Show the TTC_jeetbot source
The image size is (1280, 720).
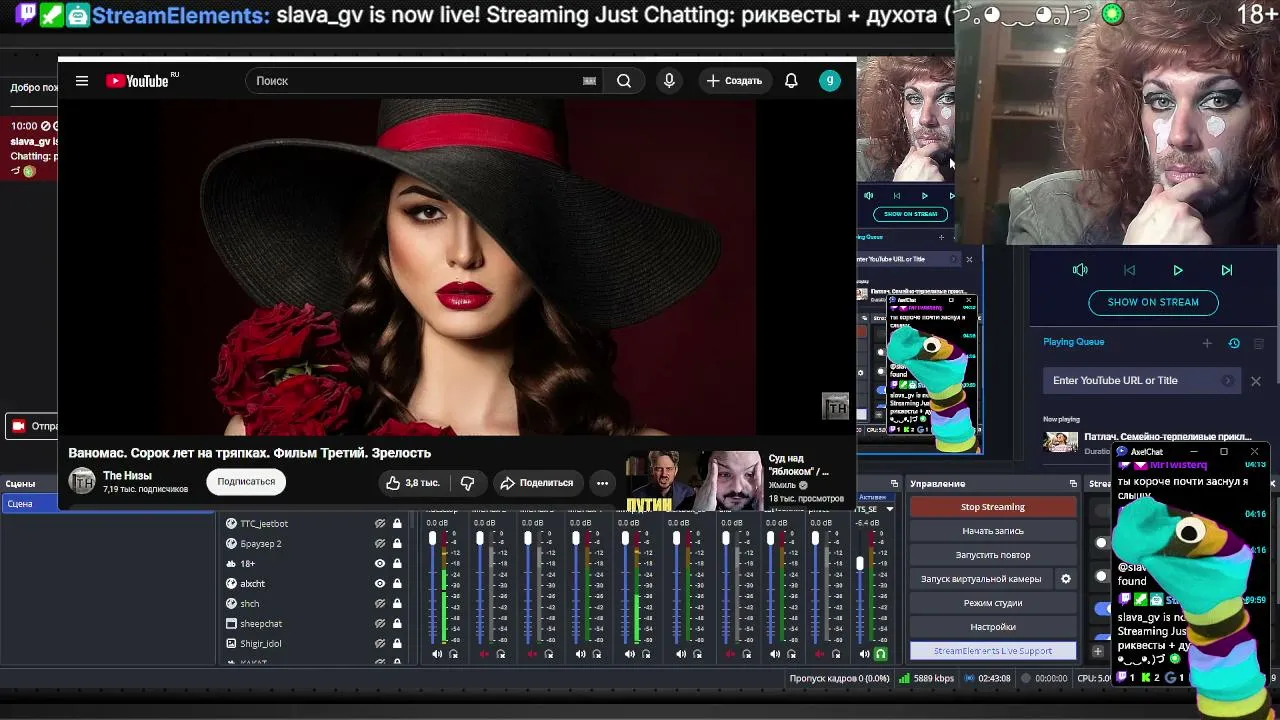tap(380, 524)
